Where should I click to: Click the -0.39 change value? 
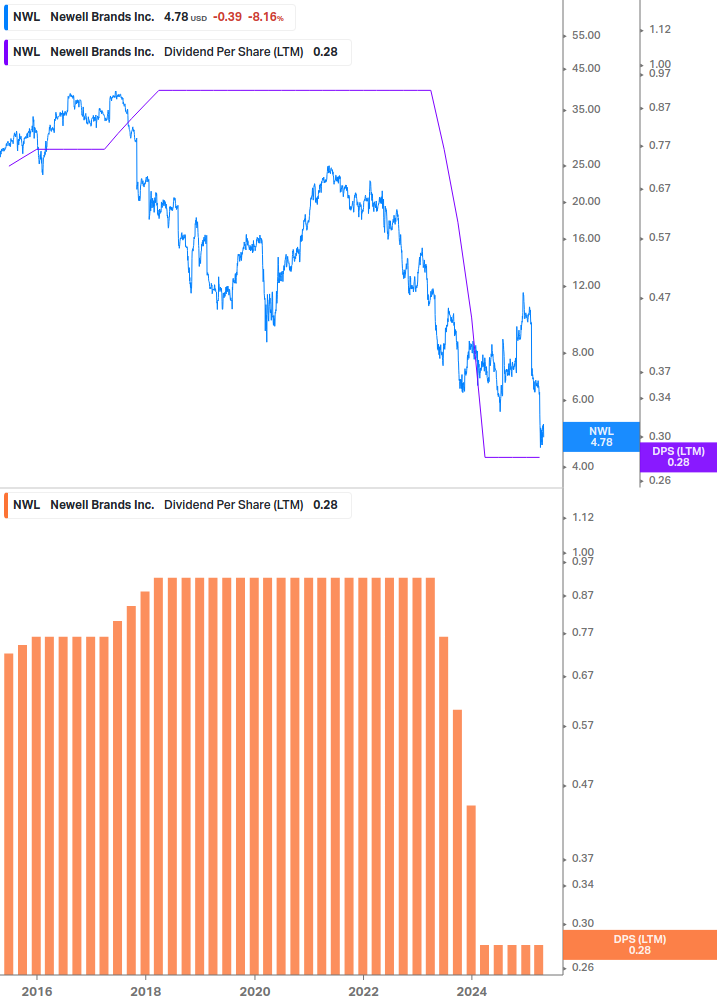227,17
